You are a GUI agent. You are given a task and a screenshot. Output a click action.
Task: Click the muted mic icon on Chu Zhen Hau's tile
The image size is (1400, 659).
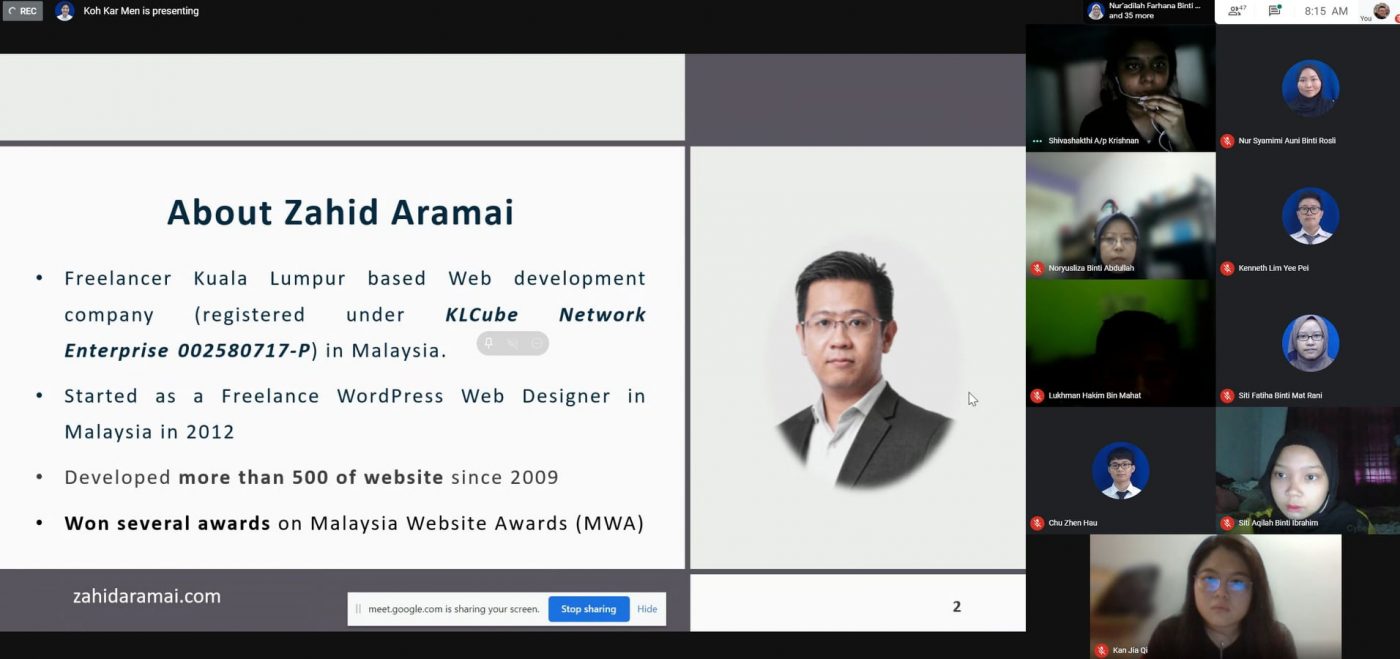tap(1037, 522)
